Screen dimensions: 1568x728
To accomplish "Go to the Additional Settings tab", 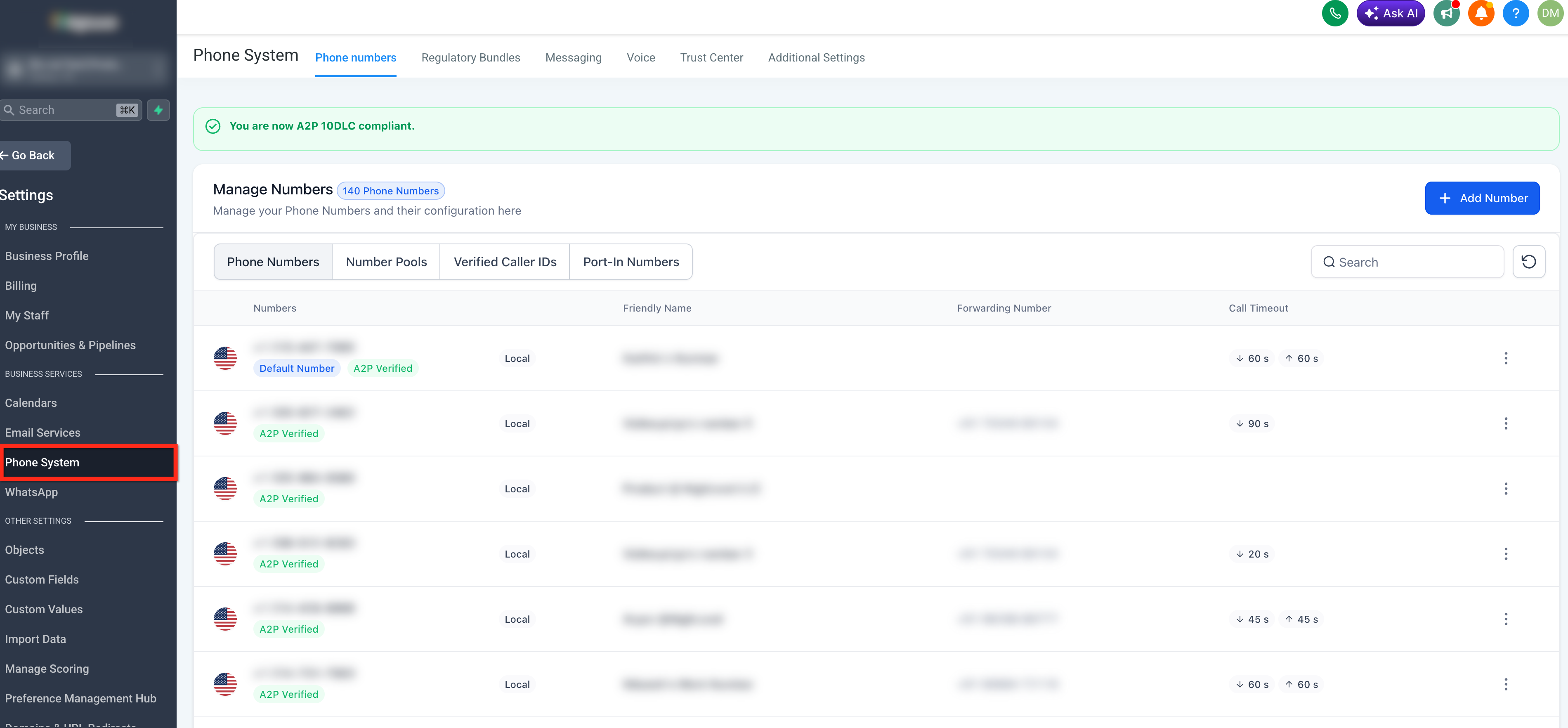I will 816,57.
